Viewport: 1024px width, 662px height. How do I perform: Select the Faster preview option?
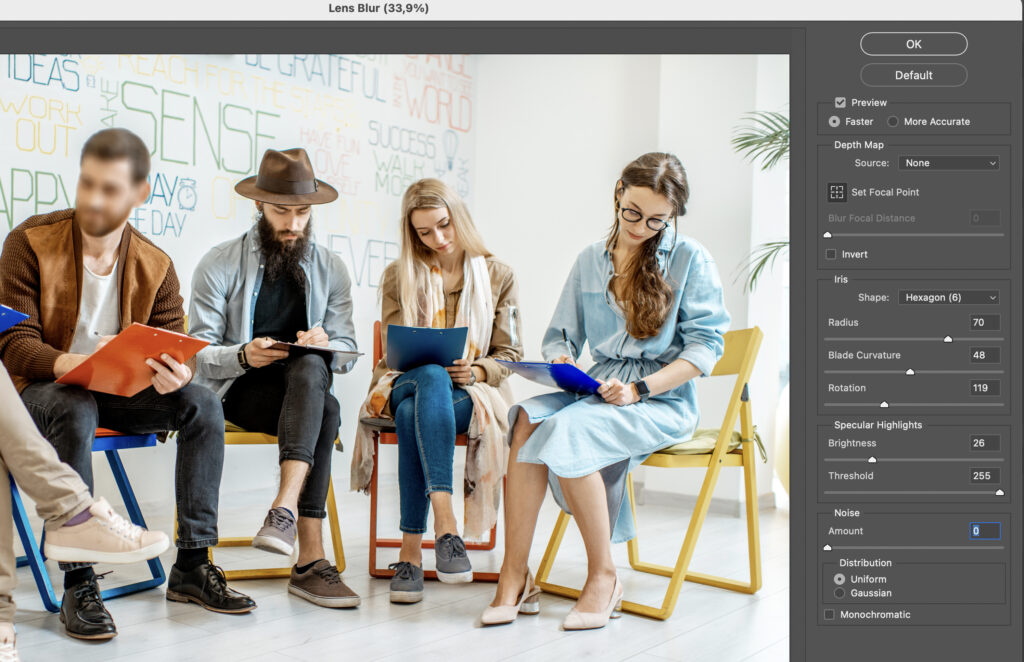coord(834,121)
